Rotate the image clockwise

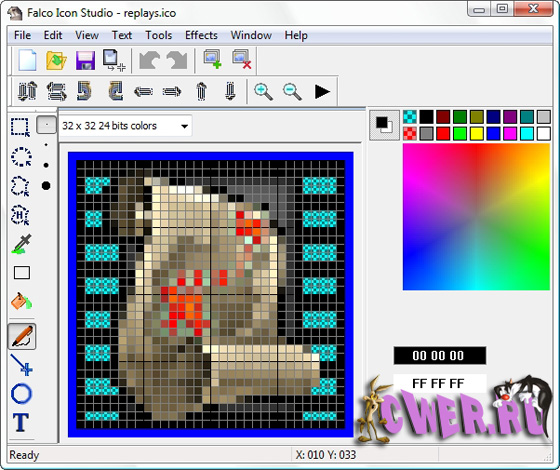point(115,91)
